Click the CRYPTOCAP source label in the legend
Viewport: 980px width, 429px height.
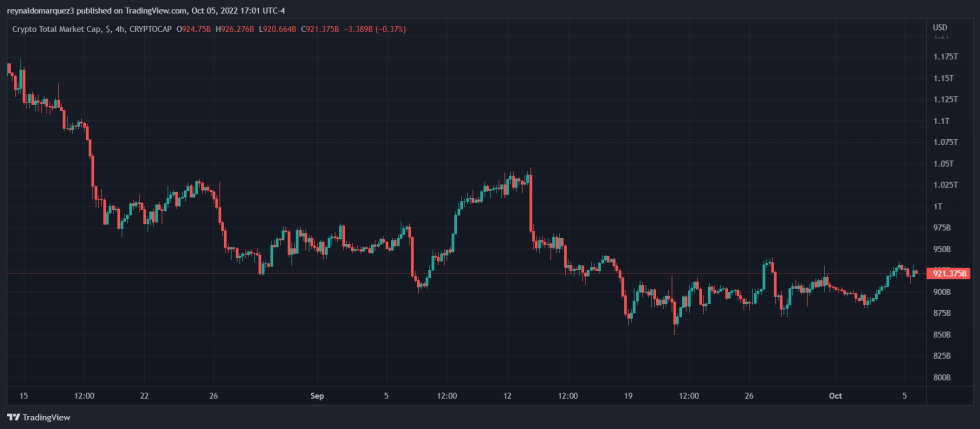[151, 29]
